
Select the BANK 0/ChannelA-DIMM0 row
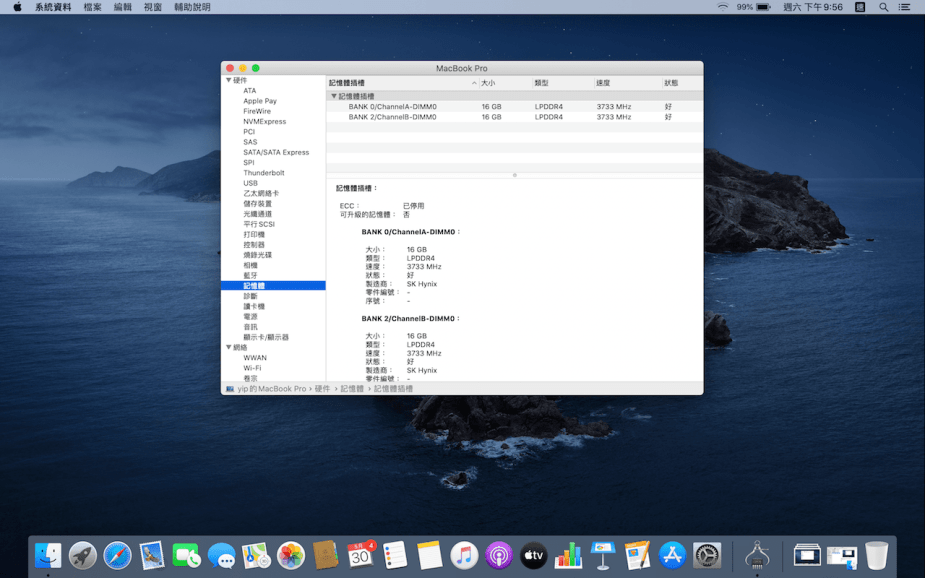point(392,107)
